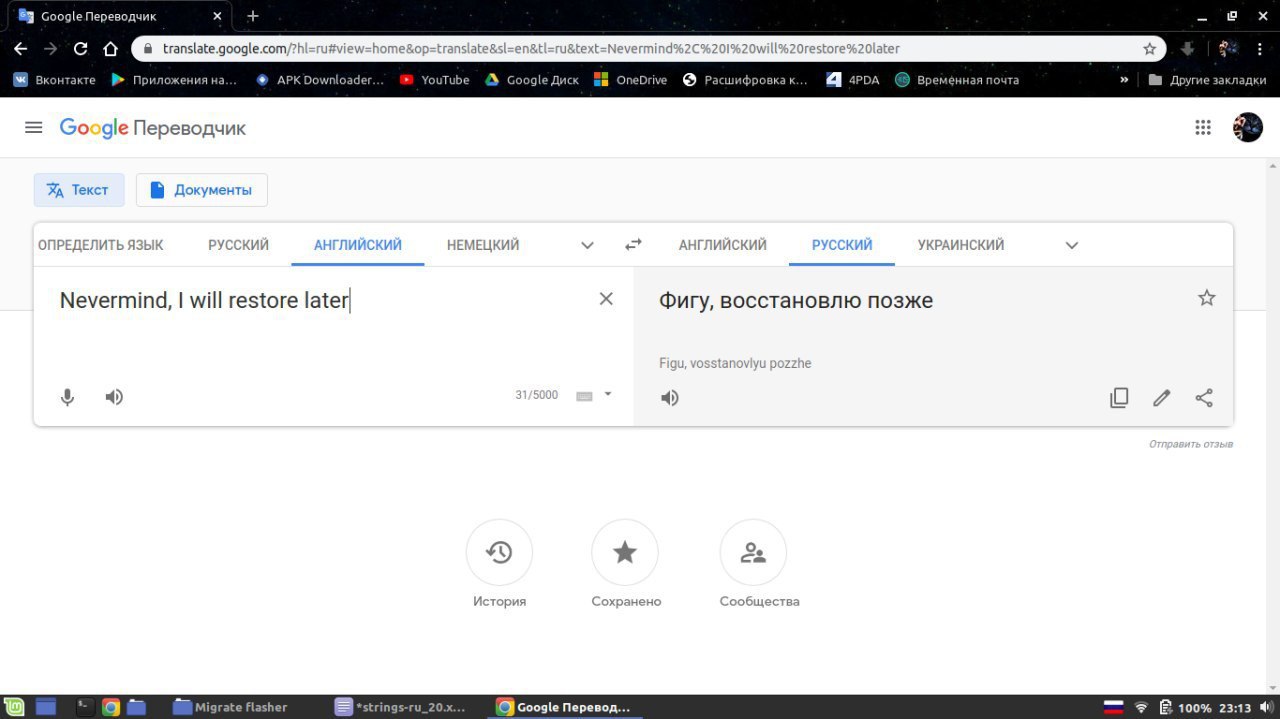Screen dimensions: 1280x719
Task: Select Определить язык as source
Action: pos(100,245)
